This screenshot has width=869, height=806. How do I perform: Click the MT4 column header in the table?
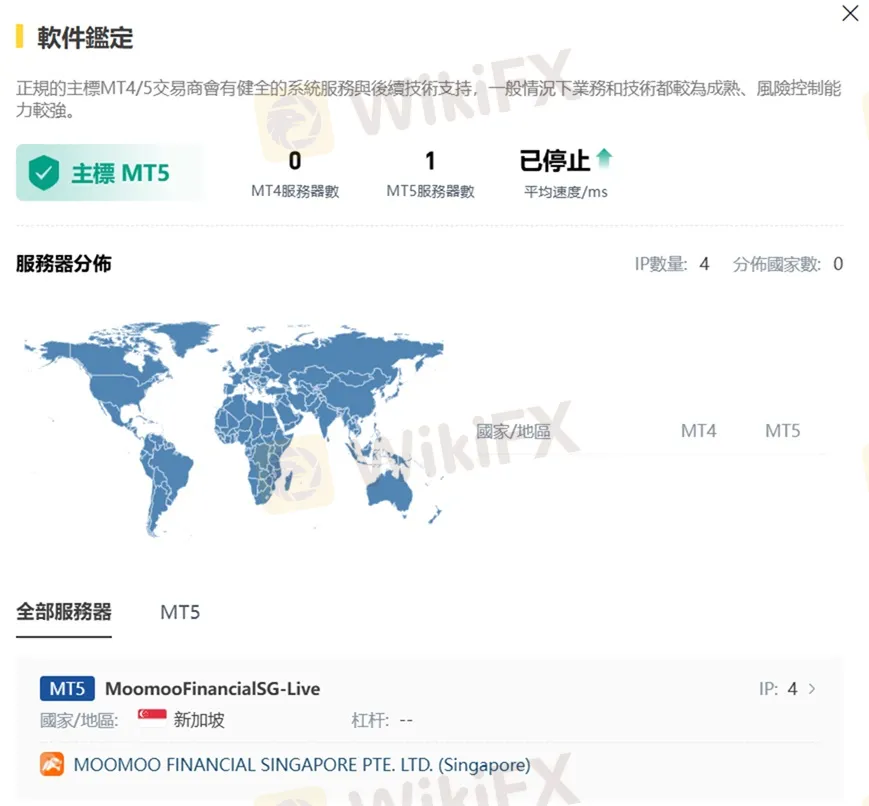coord(697,430)
